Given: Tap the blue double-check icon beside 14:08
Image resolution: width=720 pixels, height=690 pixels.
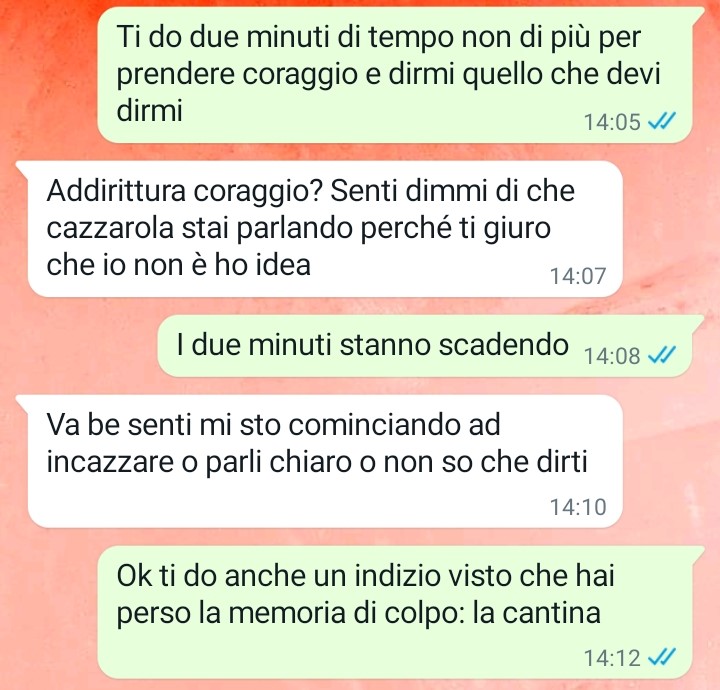Looking at the screenshot, I should click(662, 355).
